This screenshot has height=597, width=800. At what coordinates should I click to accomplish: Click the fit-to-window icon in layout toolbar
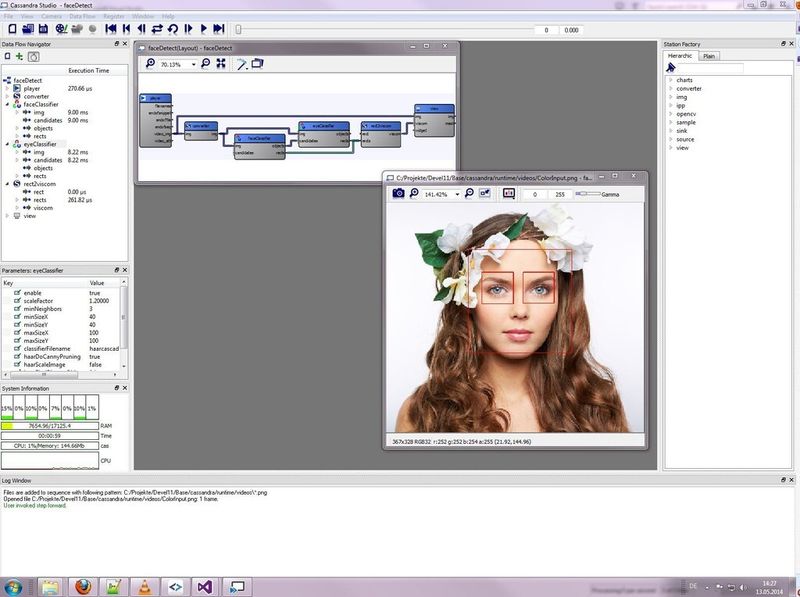click(221, 63)
